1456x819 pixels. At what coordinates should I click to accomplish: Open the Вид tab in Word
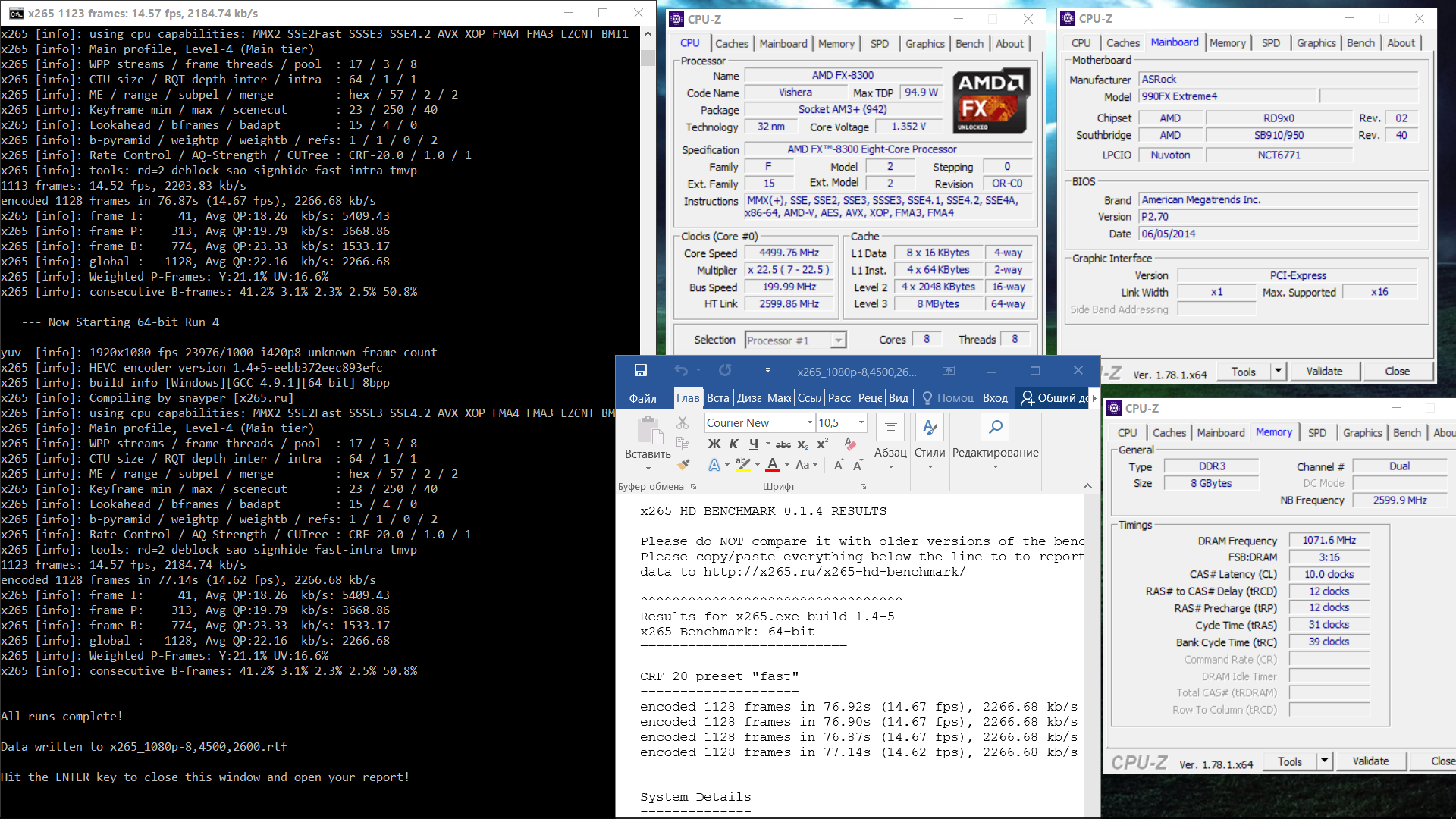[899, 398]
